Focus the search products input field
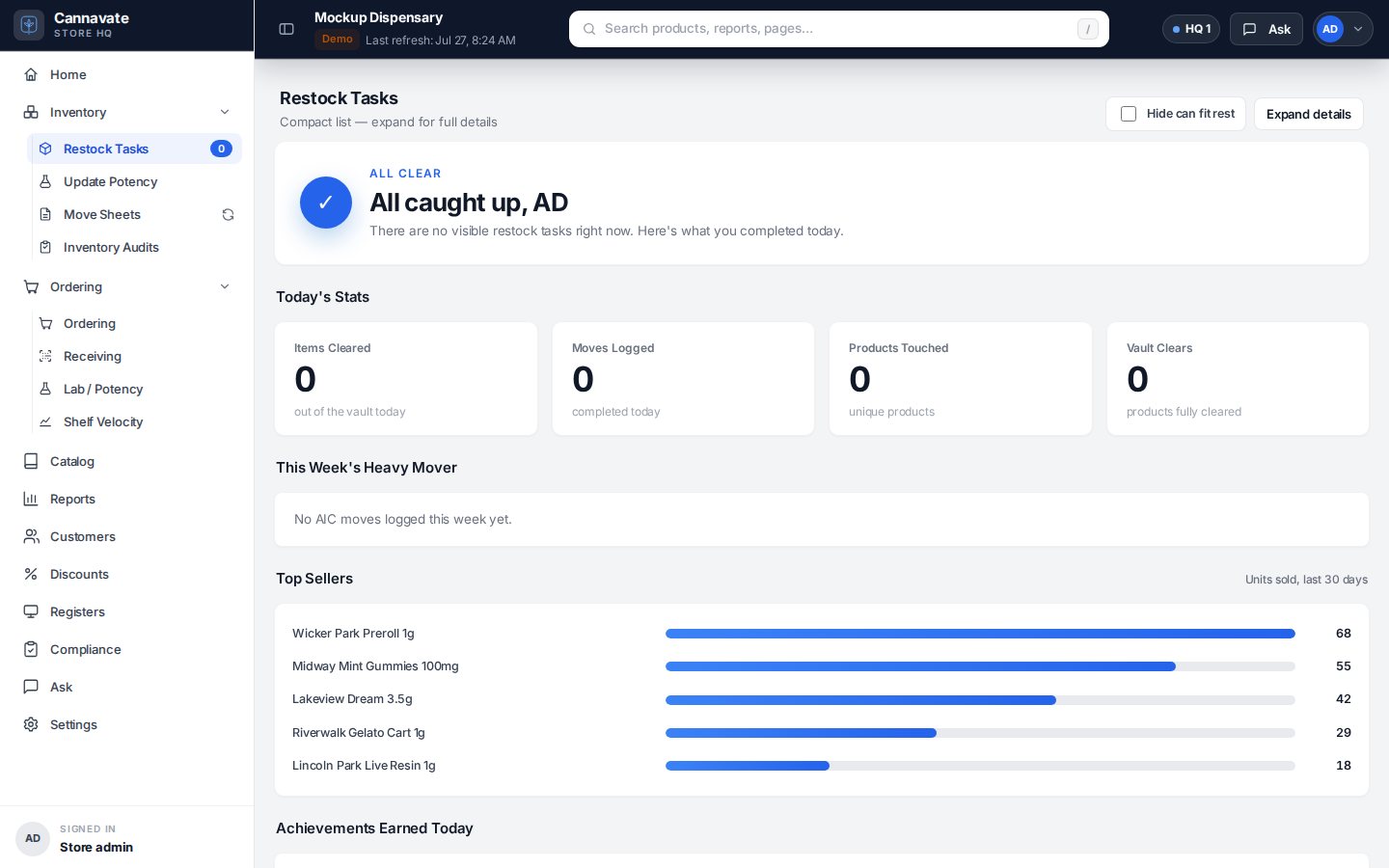 pos(839,29)
